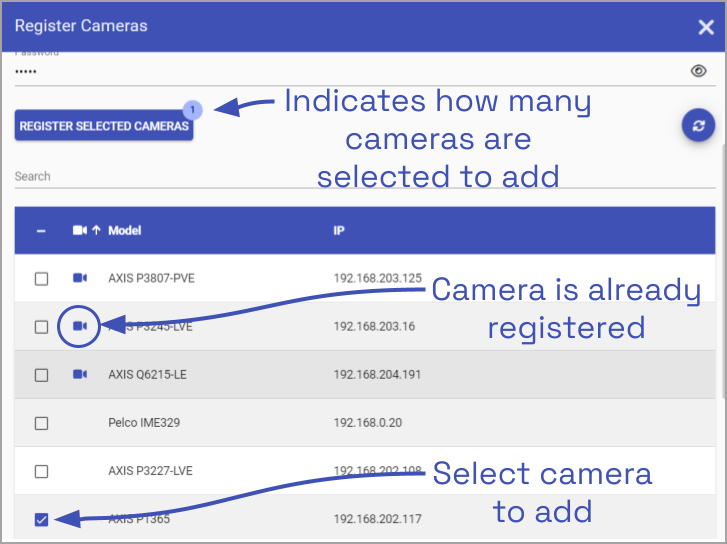This screenshot has width=727, height=544.
Task: Sort table by Model column header
Action: tap(125, 230)
